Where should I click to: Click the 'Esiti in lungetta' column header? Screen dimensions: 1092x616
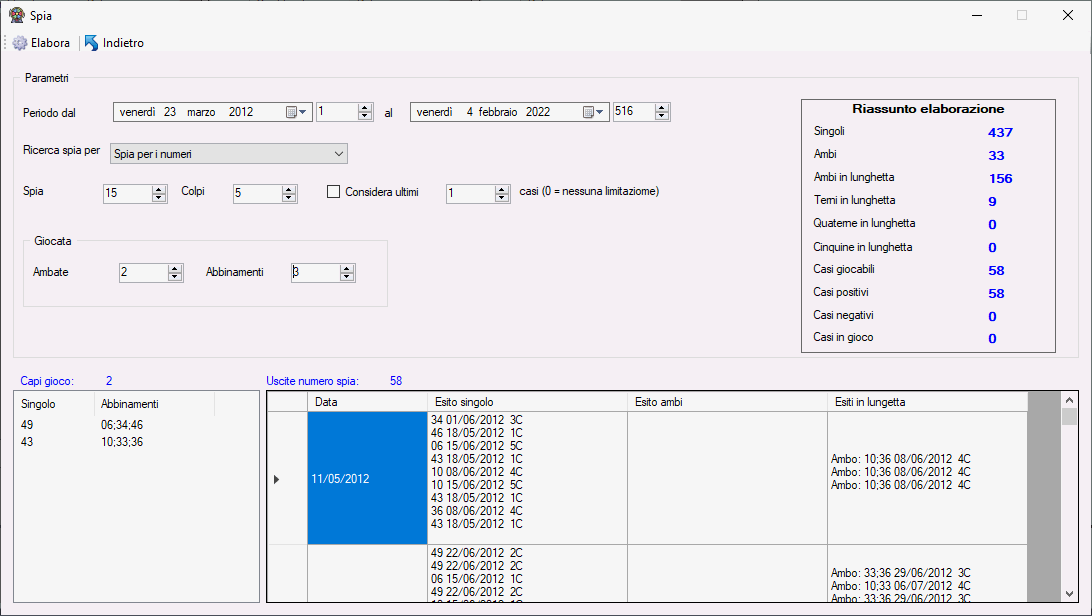pyautogui.click(x=928, y=402)
